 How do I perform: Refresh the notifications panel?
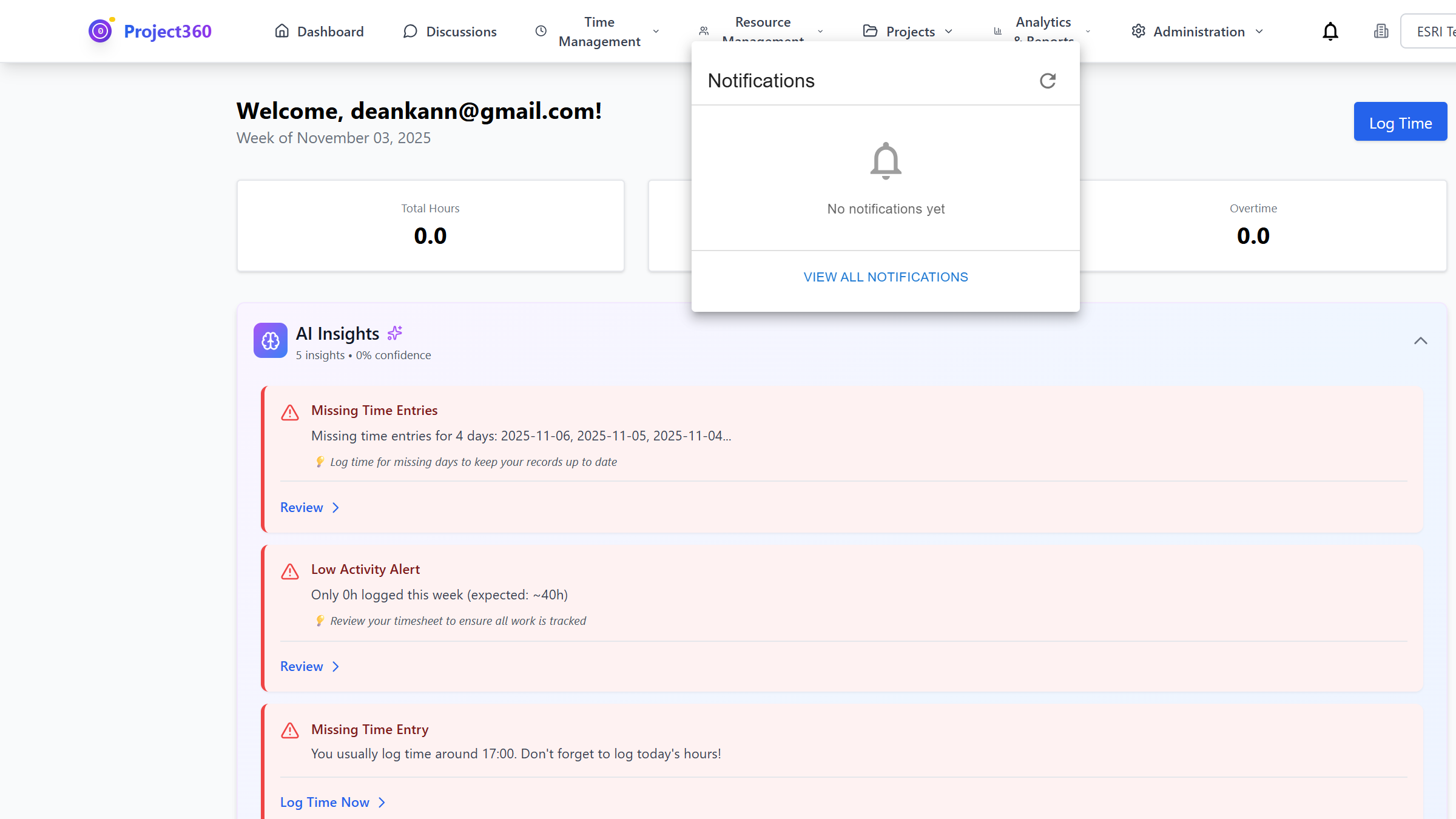pos(1048,81)
